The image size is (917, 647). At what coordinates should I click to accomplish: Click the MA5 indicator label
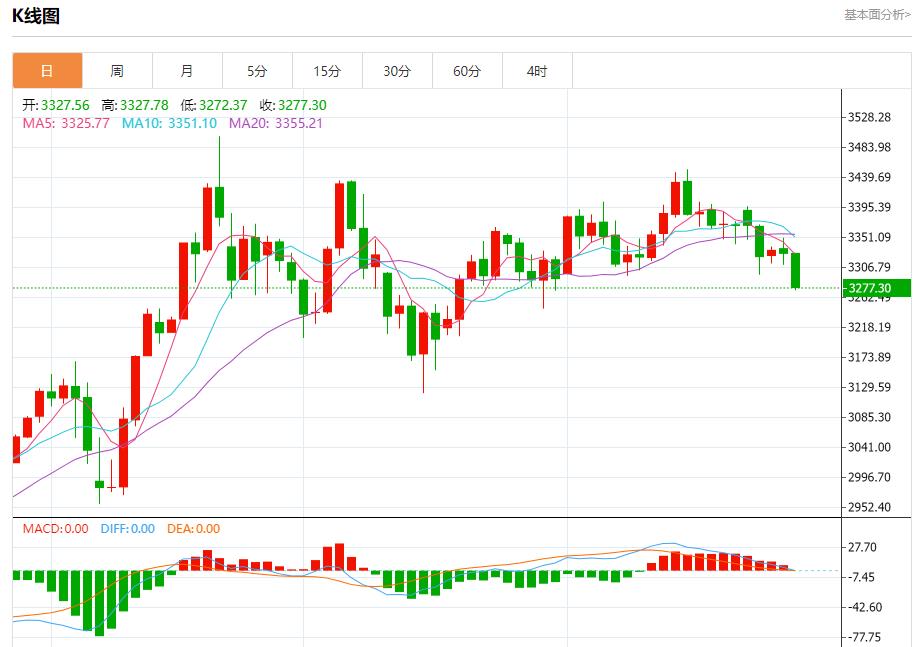click(x=66, y=123)
